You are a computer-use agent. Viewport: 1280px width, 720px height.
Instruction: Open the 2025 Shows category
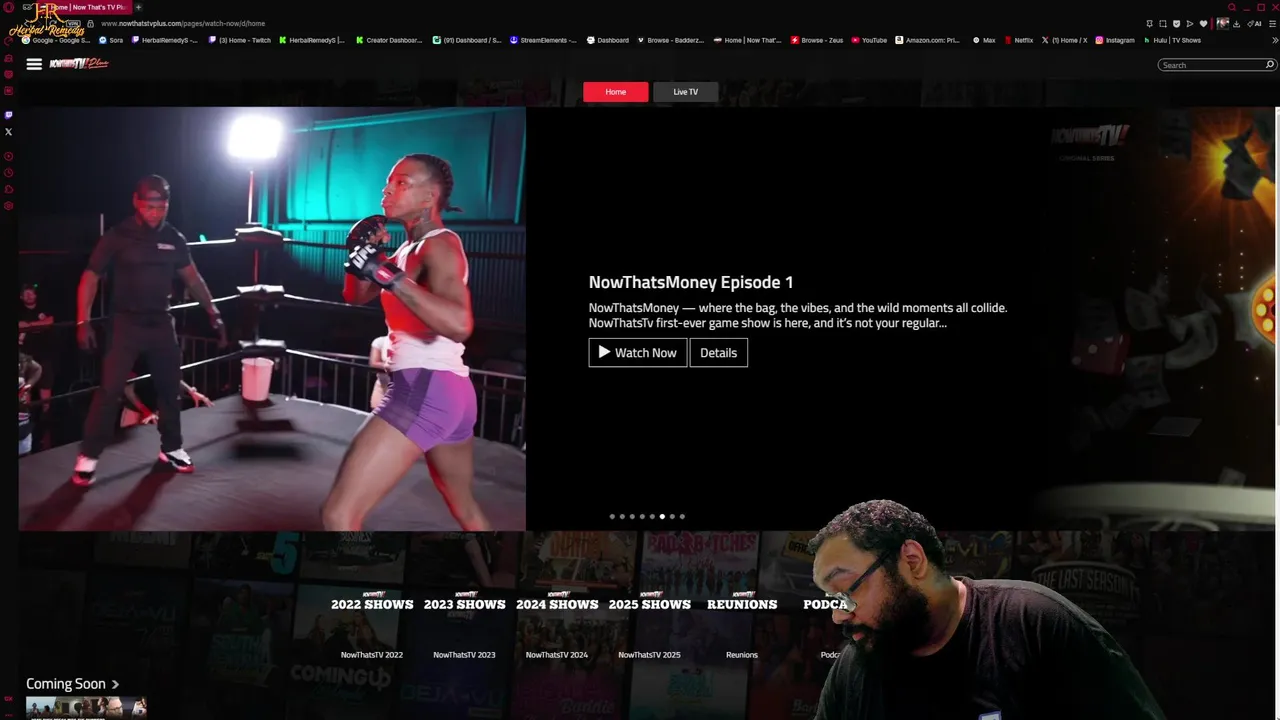coord(650,604)
